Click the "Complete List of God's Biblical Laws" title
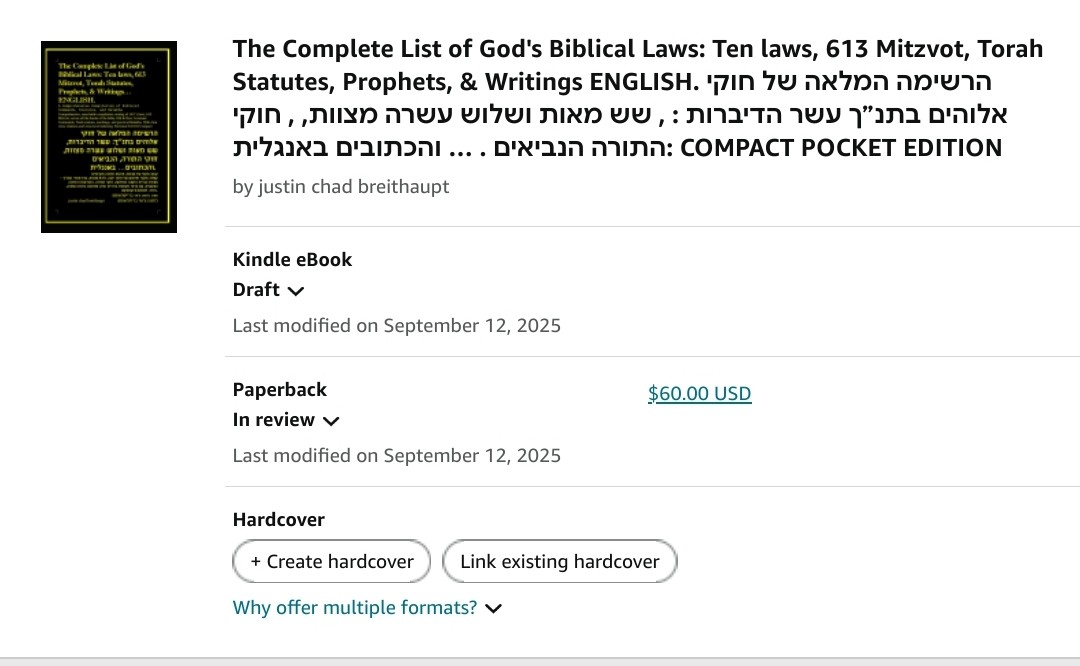Screen dimensions: 1080x666 (638, 98)
